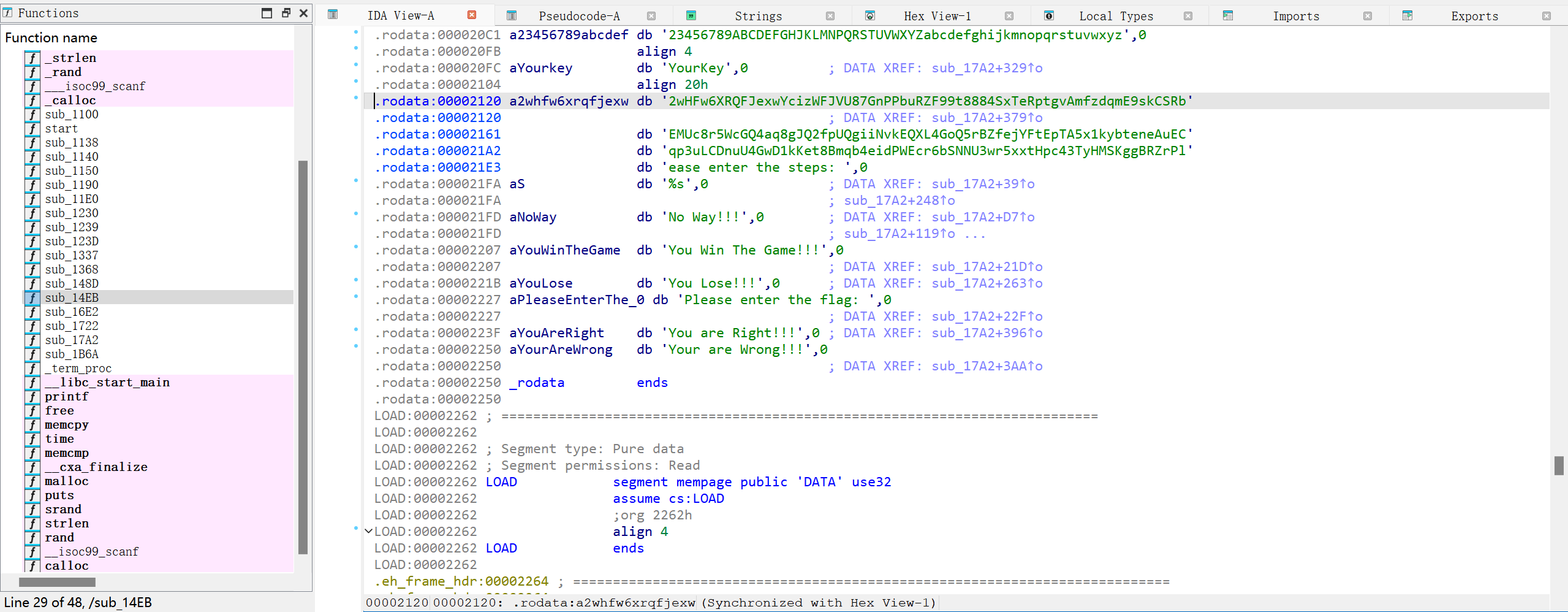
Task: Float the Functions panel window
Action: click(286, 13)
